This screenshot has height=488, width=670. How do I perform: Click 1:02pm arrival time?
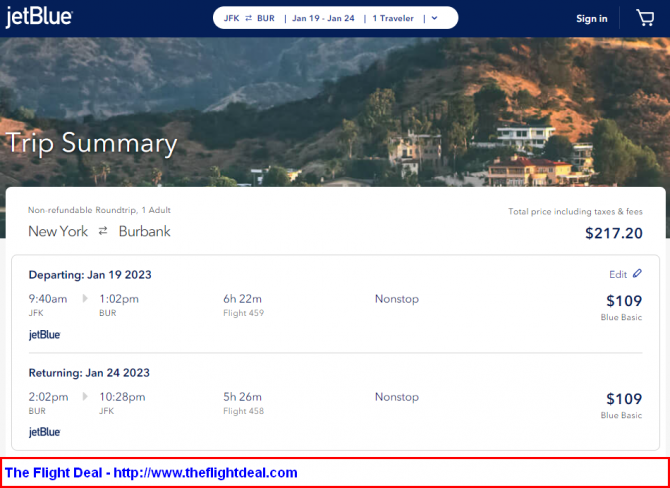click(x=119, y=299)
